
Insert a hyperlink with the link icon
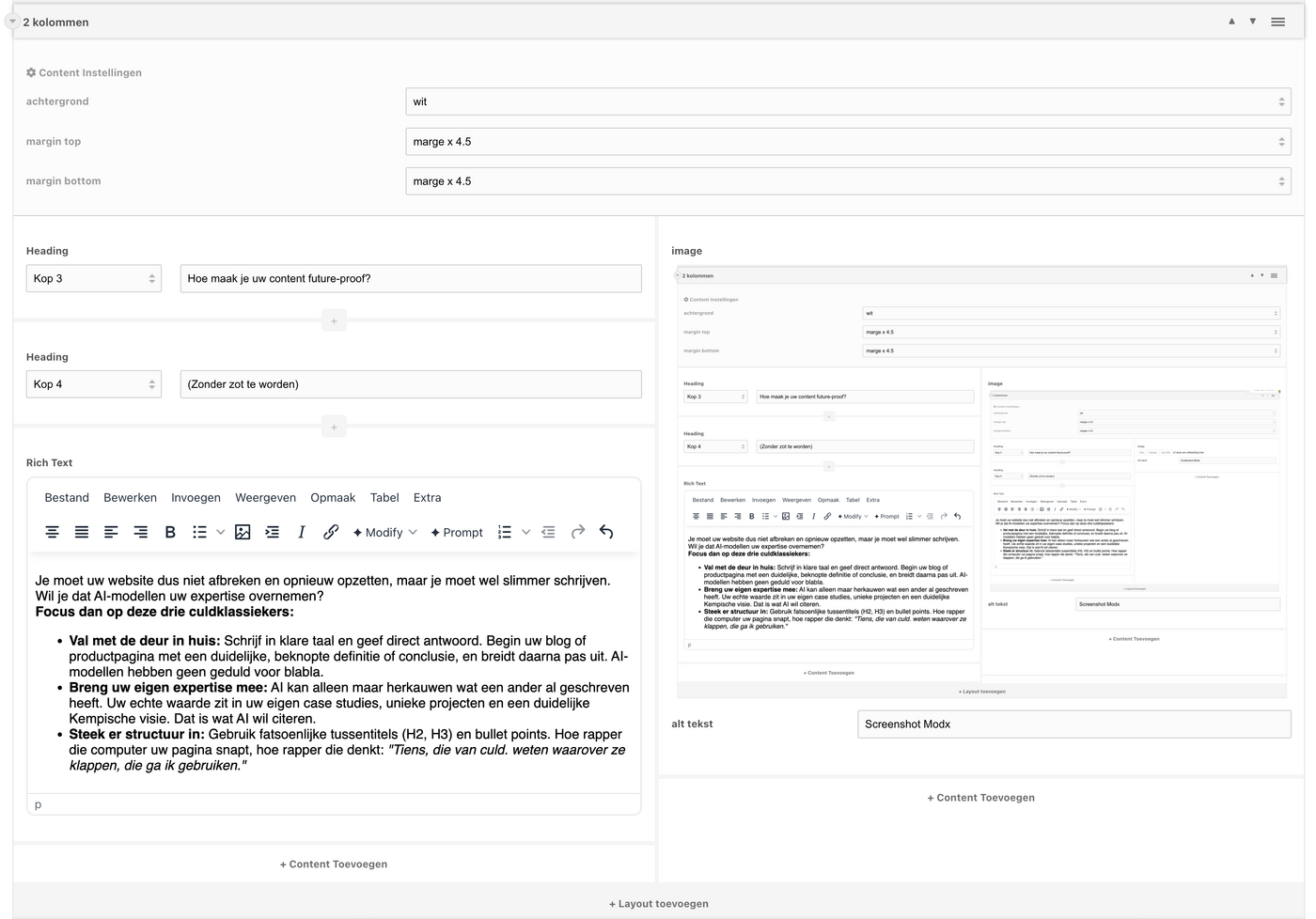point(331,532)
